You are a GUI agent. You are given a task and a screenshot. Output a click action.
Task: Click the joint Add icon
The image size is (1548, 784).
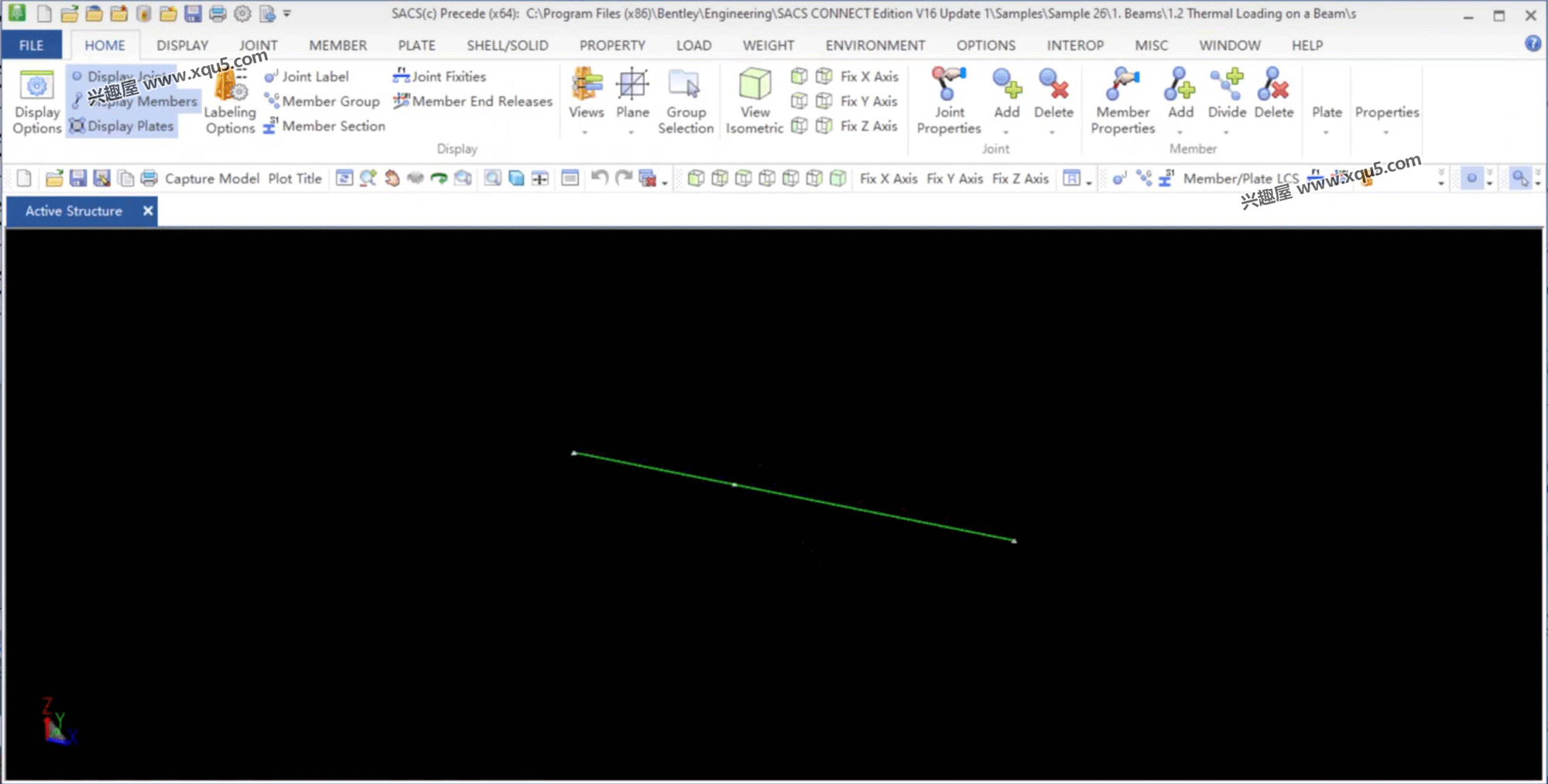[x=1007, y=84]
